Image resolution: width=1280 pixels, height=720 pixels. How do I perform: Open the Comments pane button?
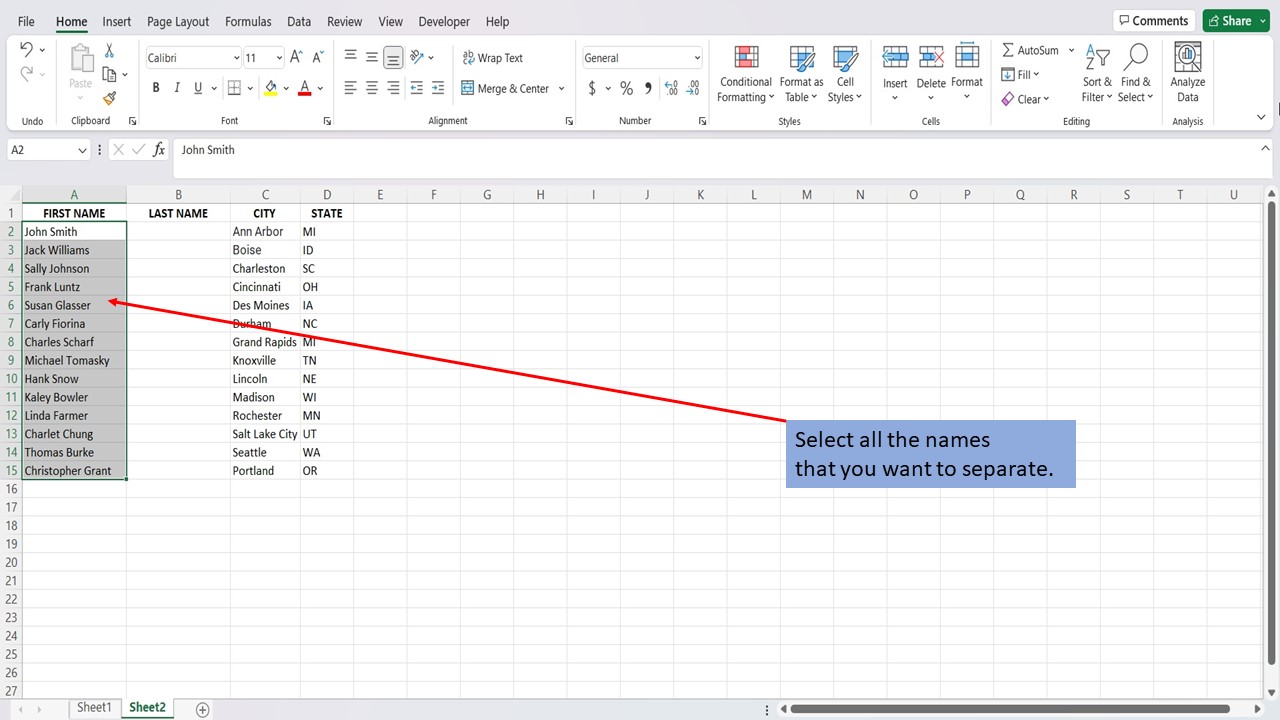point(1155,21)
